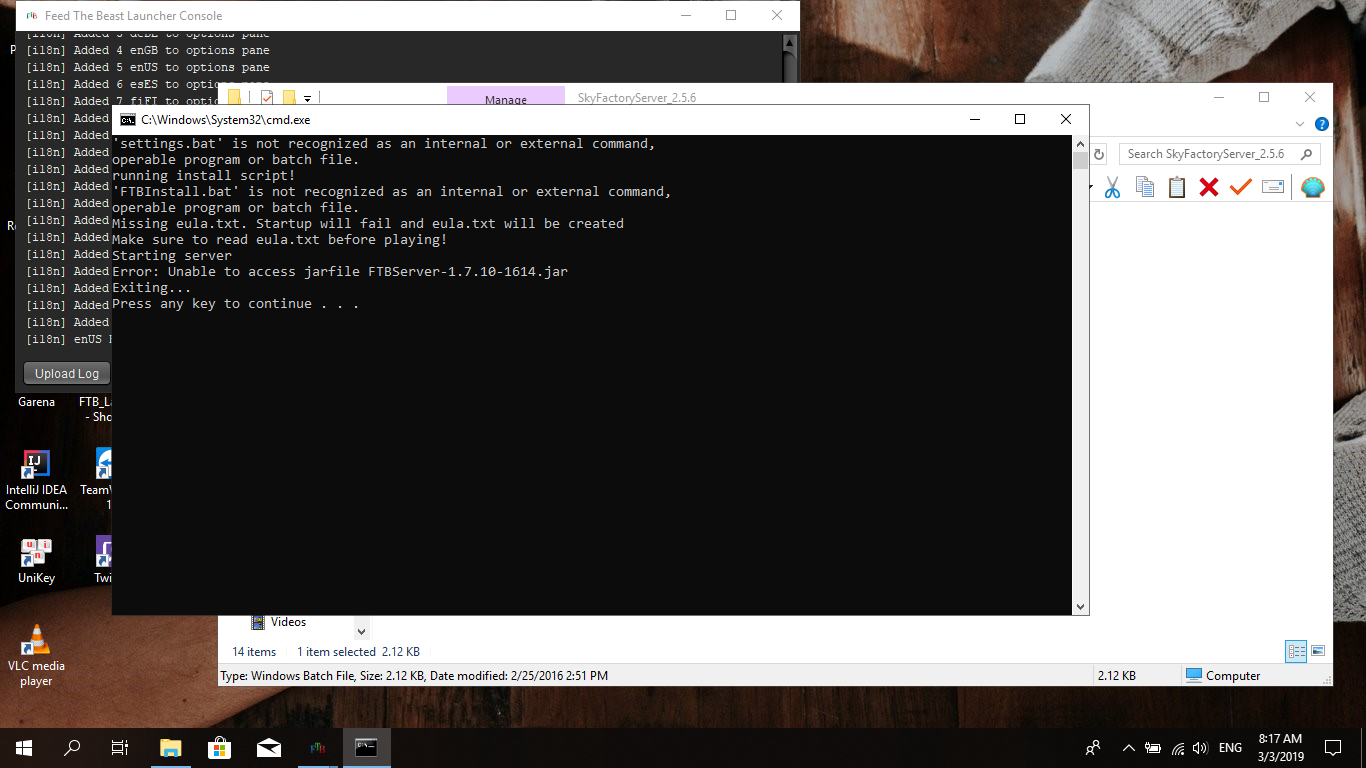
Task: Open Microsoft Store from taskbar
Action: 219,748
